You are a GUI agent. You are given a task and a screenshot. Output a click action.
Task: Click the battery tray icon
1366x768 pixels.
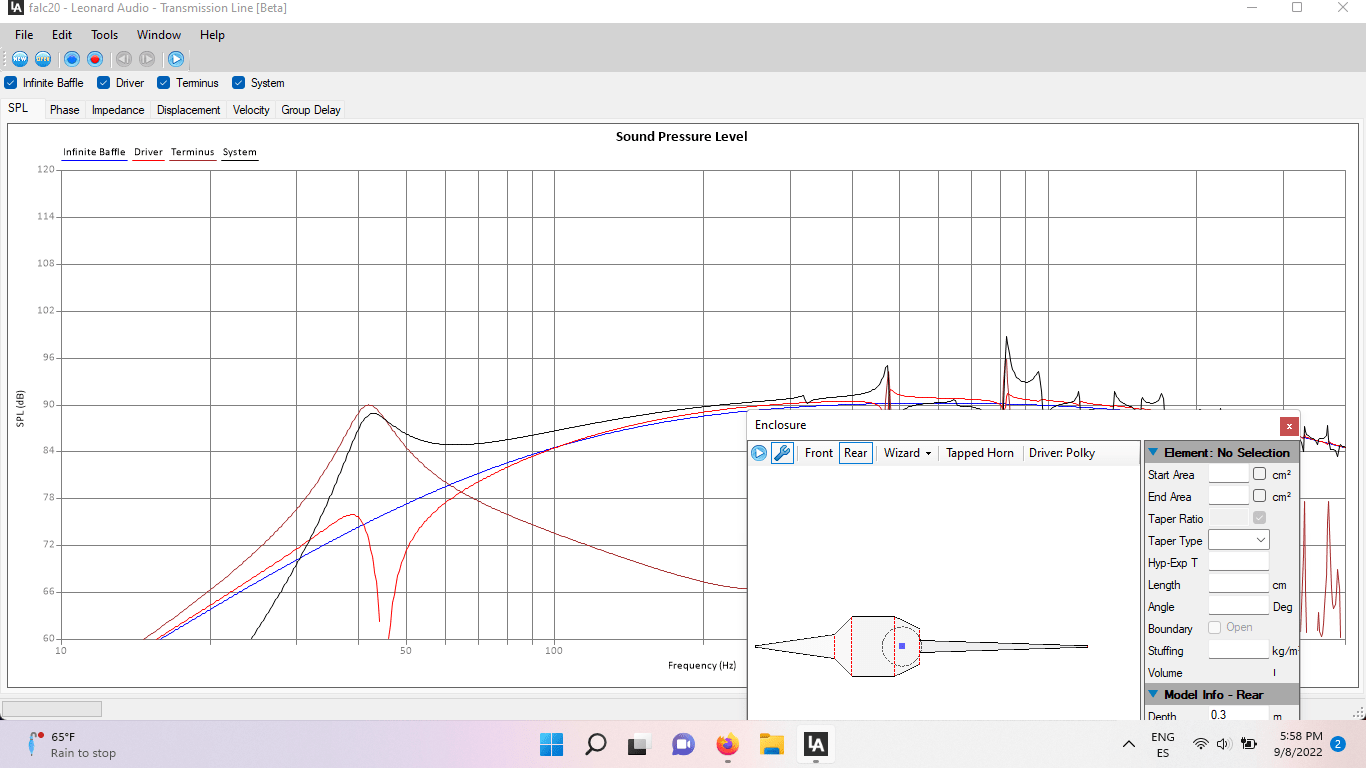click(x=1248, y=744)
